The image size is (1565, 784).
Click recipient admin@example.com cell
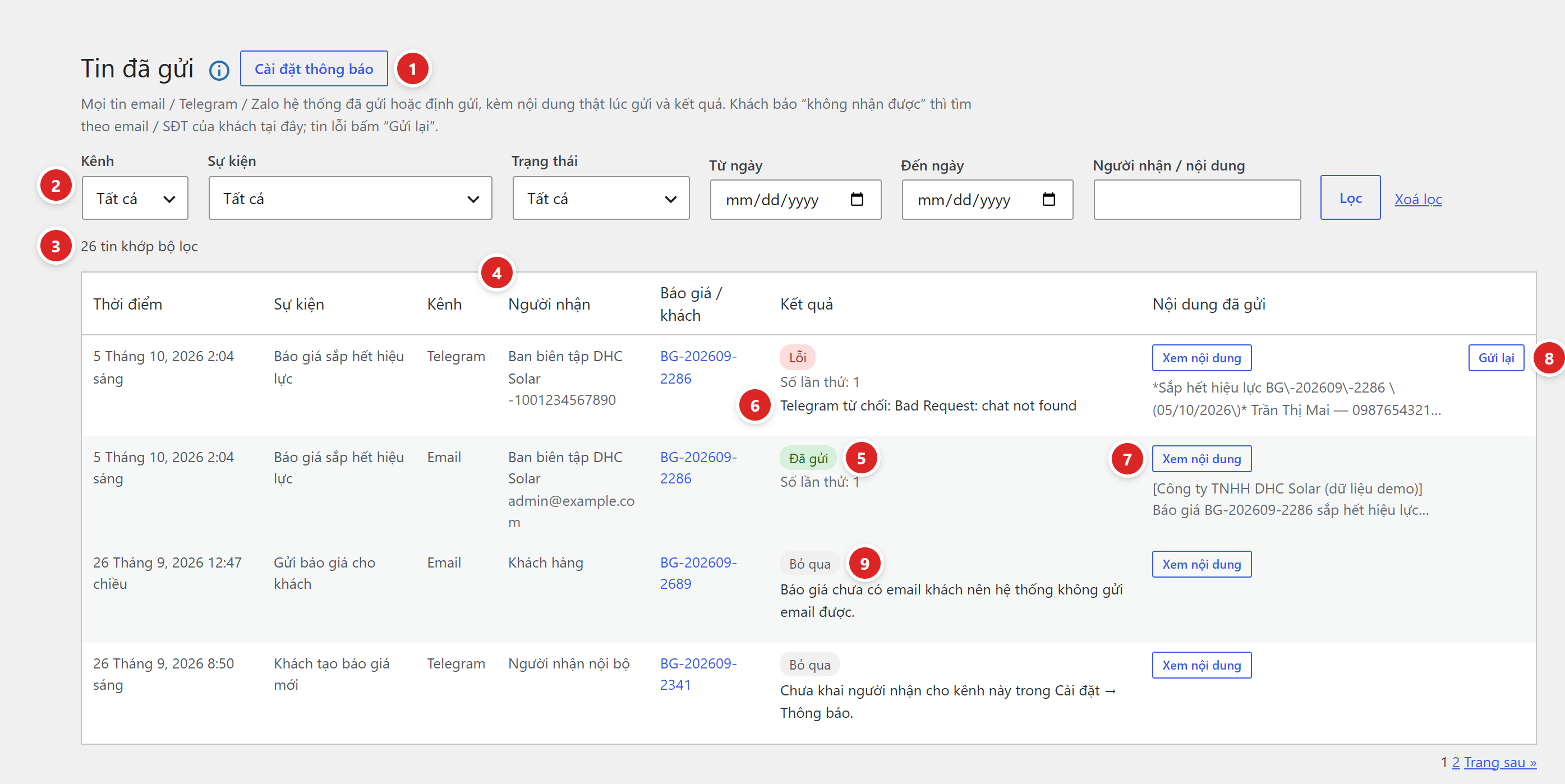571,511
